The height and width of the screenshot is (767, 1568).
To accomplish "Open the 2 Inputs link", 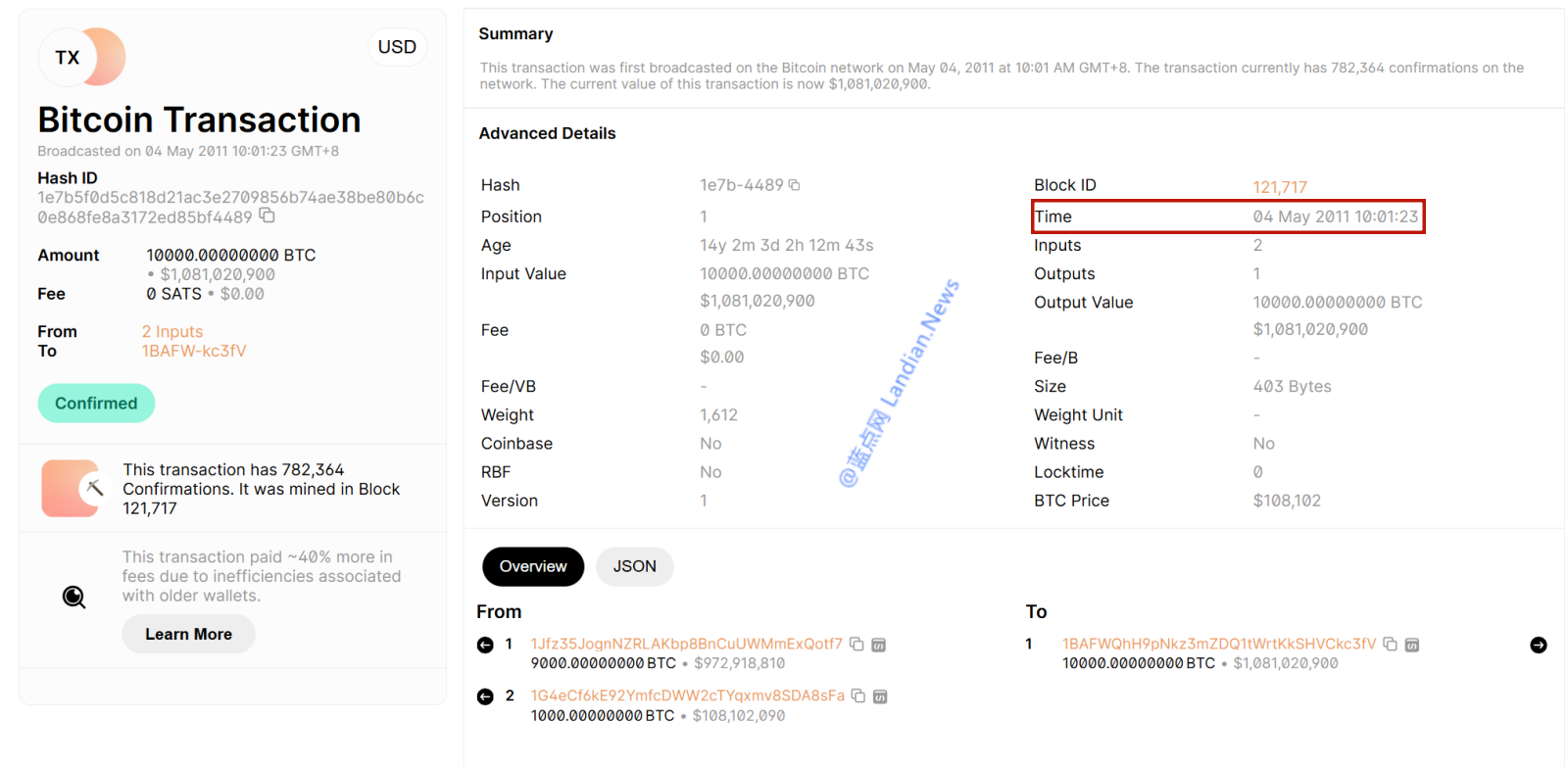I will 172,332.
